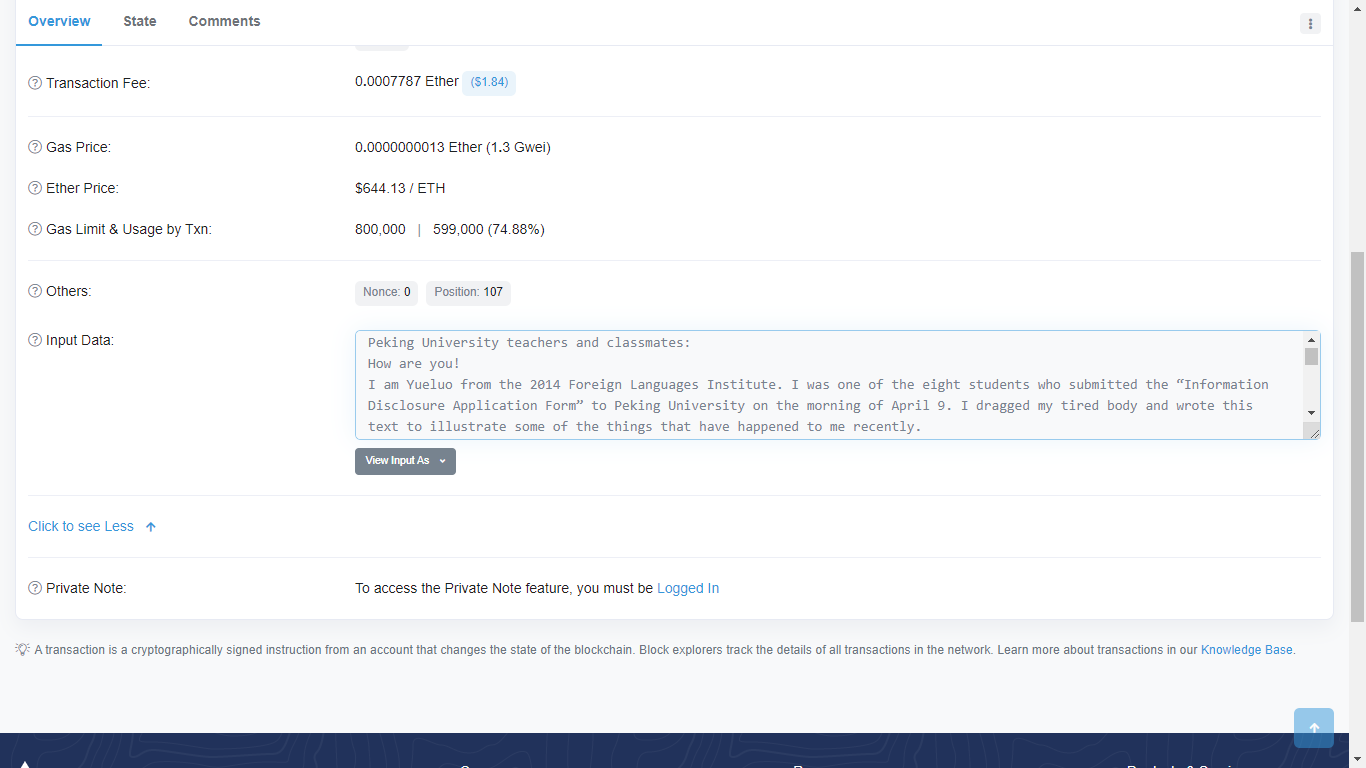This screenshot has width=1366, height=768.
Task: Open the Knowledge Base link
Action: tap(1247, 650)
